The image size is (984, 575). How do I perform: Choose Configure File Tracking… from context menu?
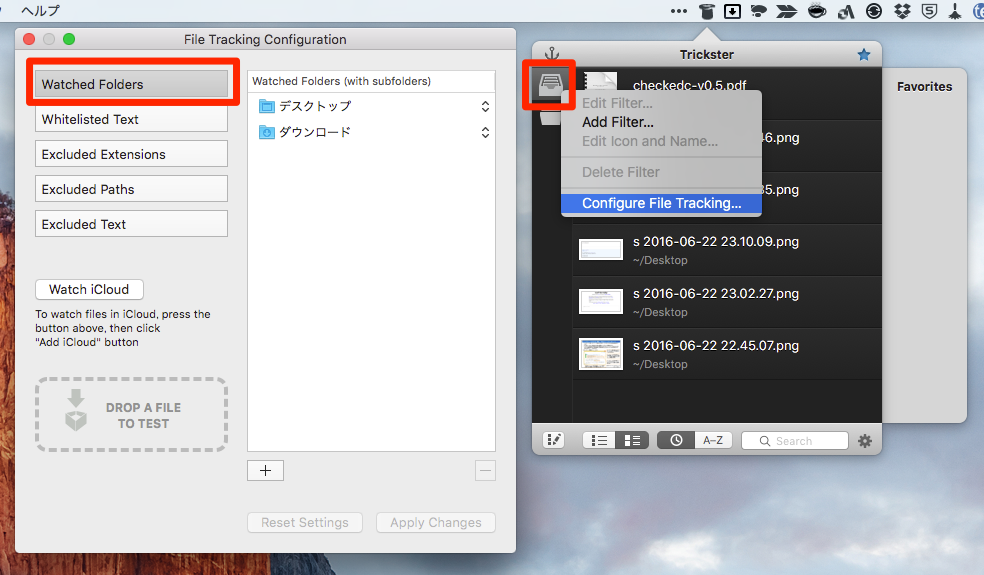point(661,203)
